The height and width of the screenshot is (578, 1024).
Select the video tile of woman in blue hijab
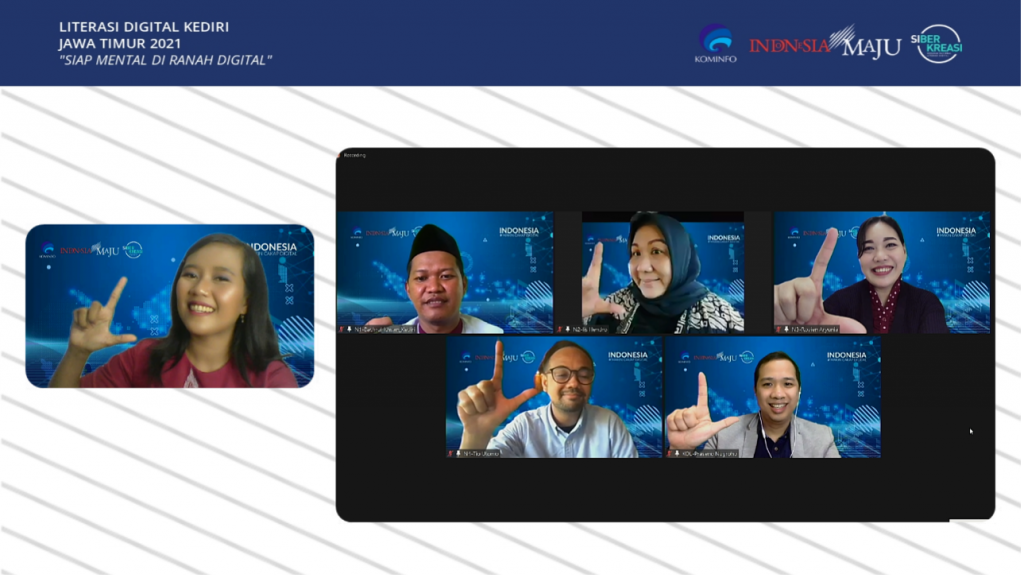pyautogui.click(x=663, y=271)
